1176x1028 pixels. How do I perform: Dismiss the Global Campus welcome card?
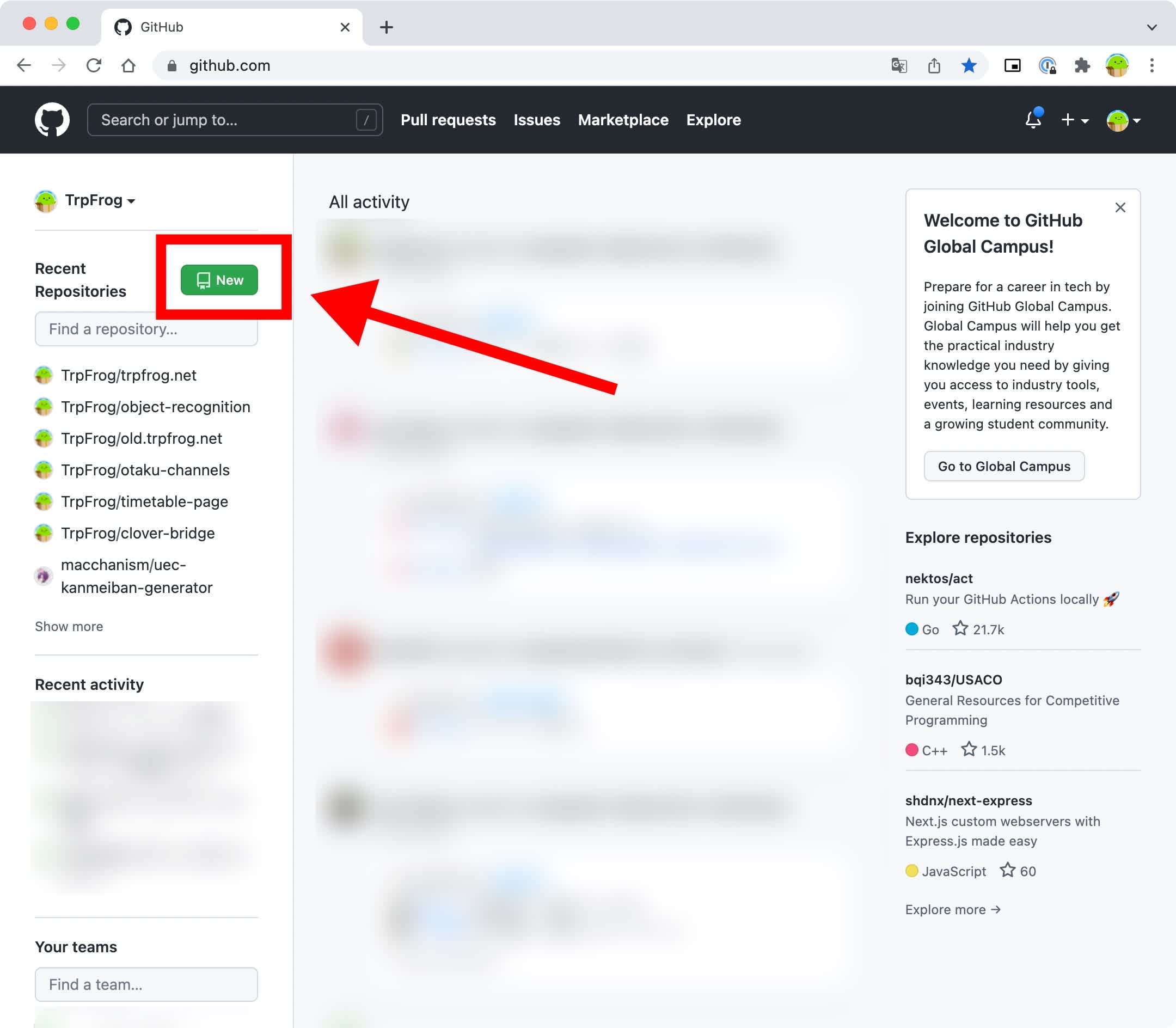(x=1120, y=207)
